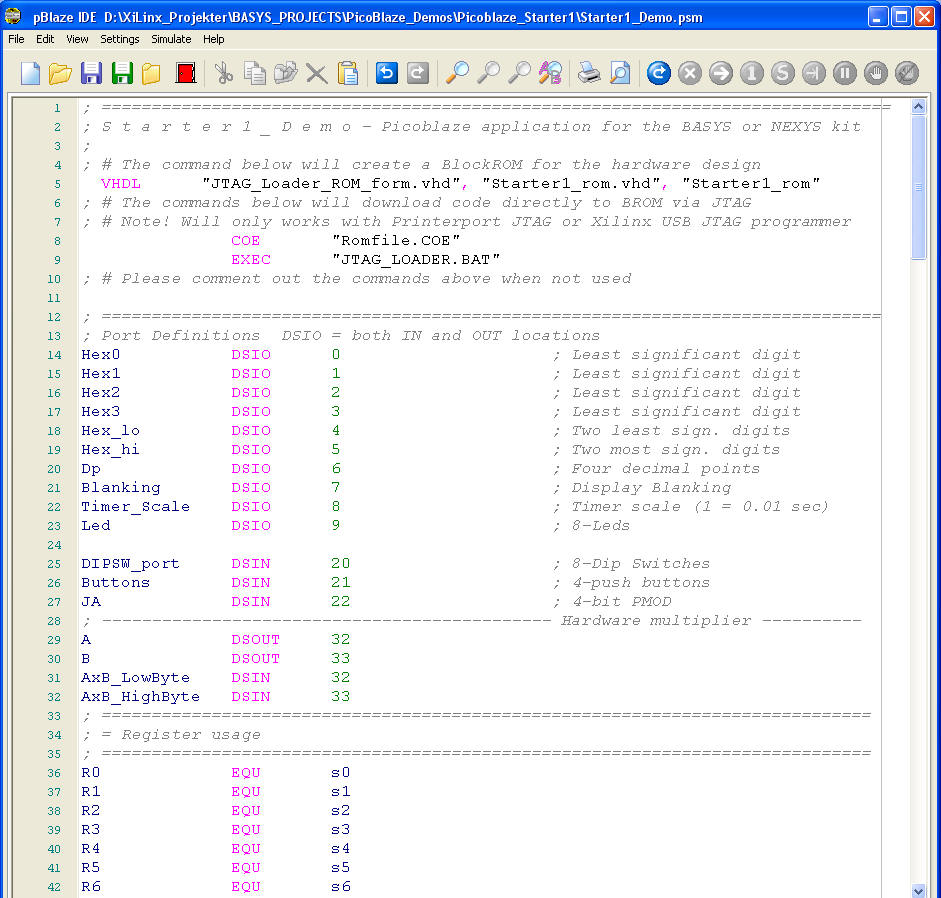Click the Hex_lo port label
This screenshot has width=941, height=898.
pyautogui.click(x=110, y=431)
